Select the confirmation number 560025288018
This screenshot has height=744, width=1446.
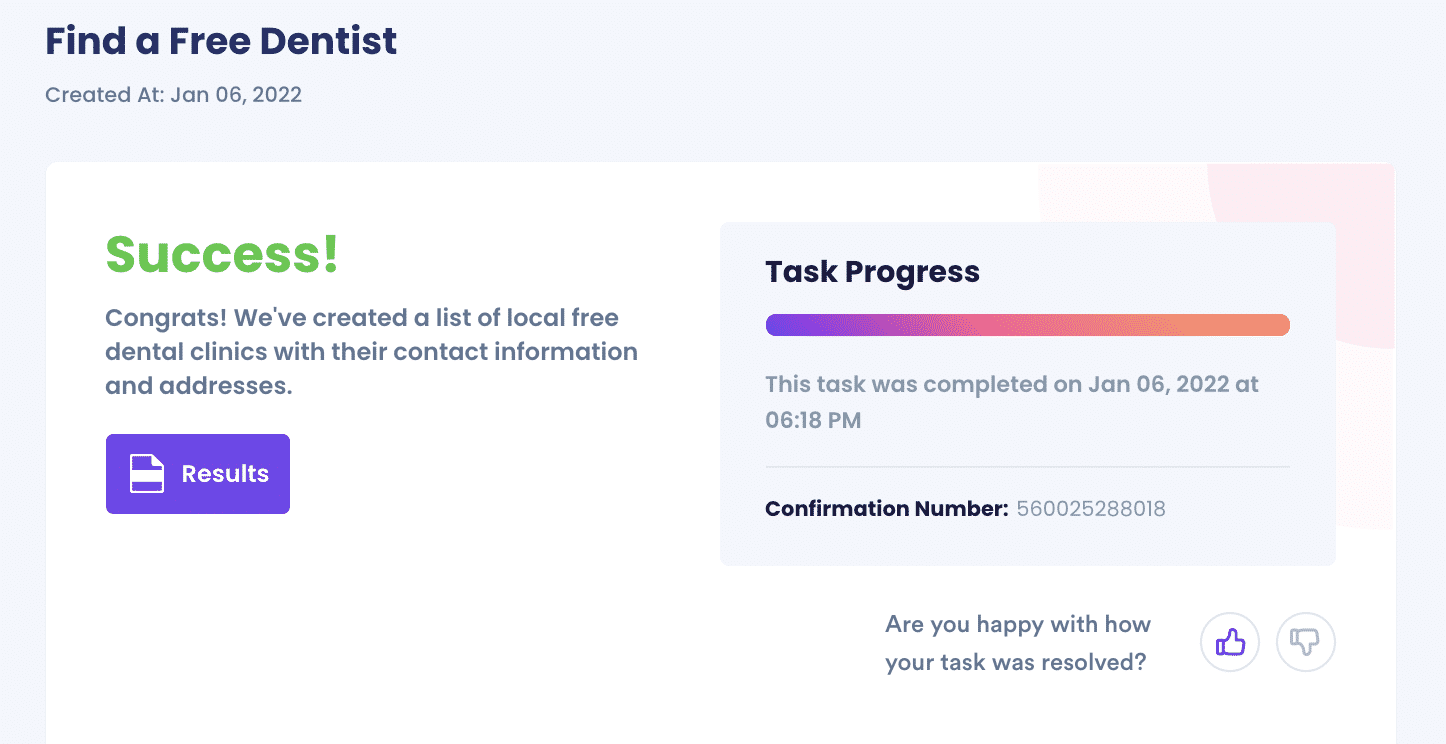[1091, 509]
